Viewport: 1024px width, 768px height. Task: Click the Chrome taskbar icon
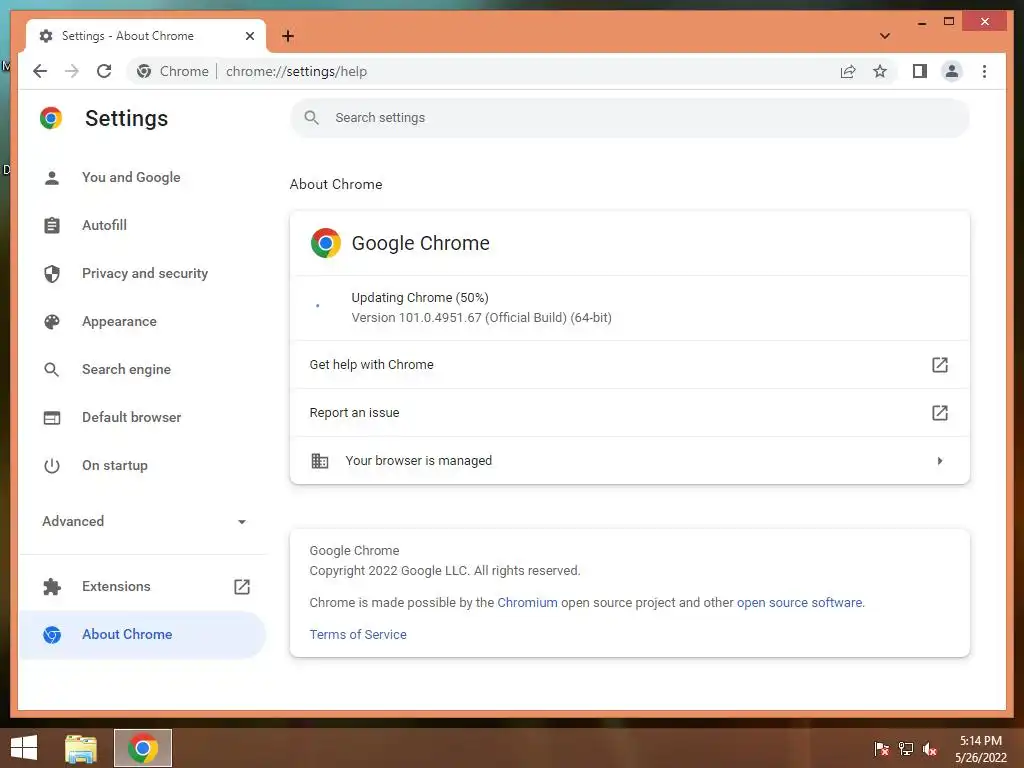(143, 748)
